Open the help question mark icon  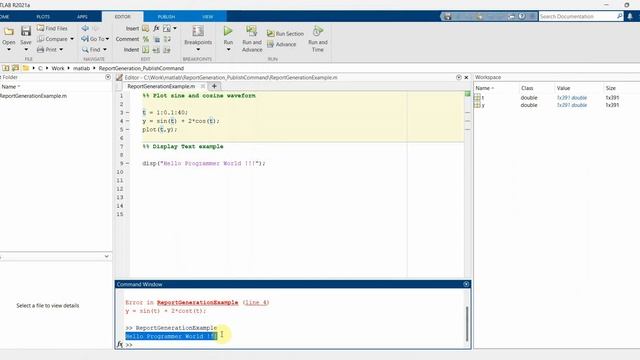click(x=522, y=16)
